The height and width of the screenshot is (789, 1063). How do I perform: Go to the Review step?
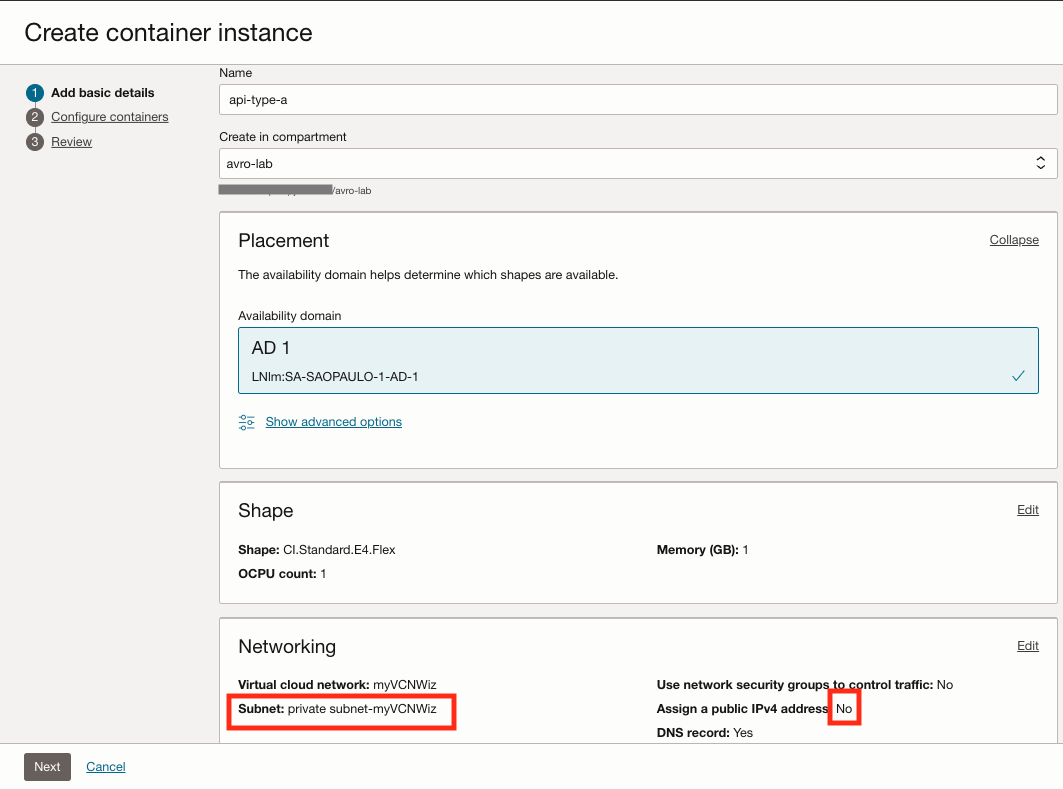(x=71, y=142)
